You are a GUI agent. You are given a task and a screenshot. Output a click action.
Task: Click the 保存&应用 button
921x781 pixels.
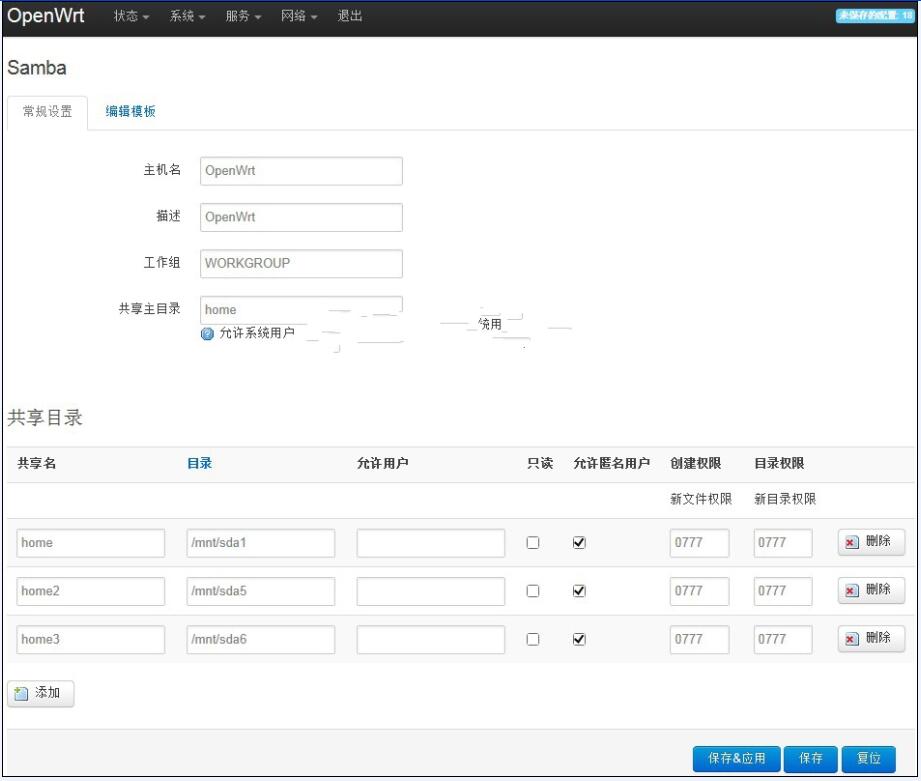(x=736, y=759)
